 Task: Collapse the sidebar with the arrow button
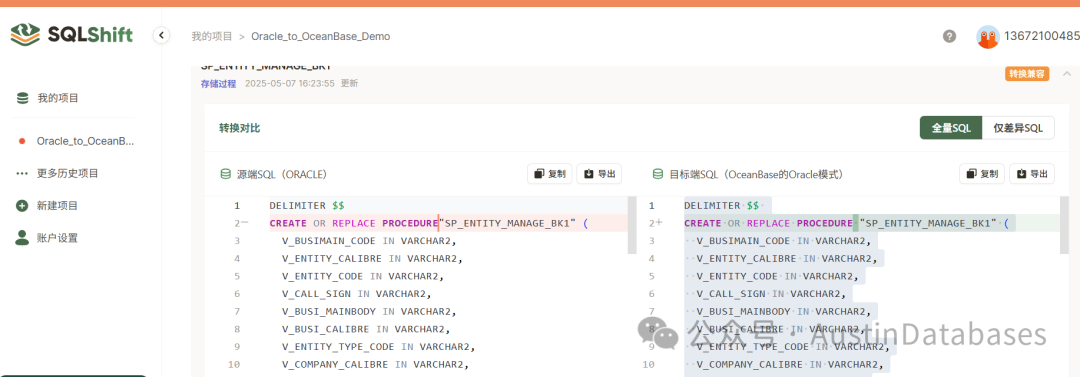click(161, 34)
